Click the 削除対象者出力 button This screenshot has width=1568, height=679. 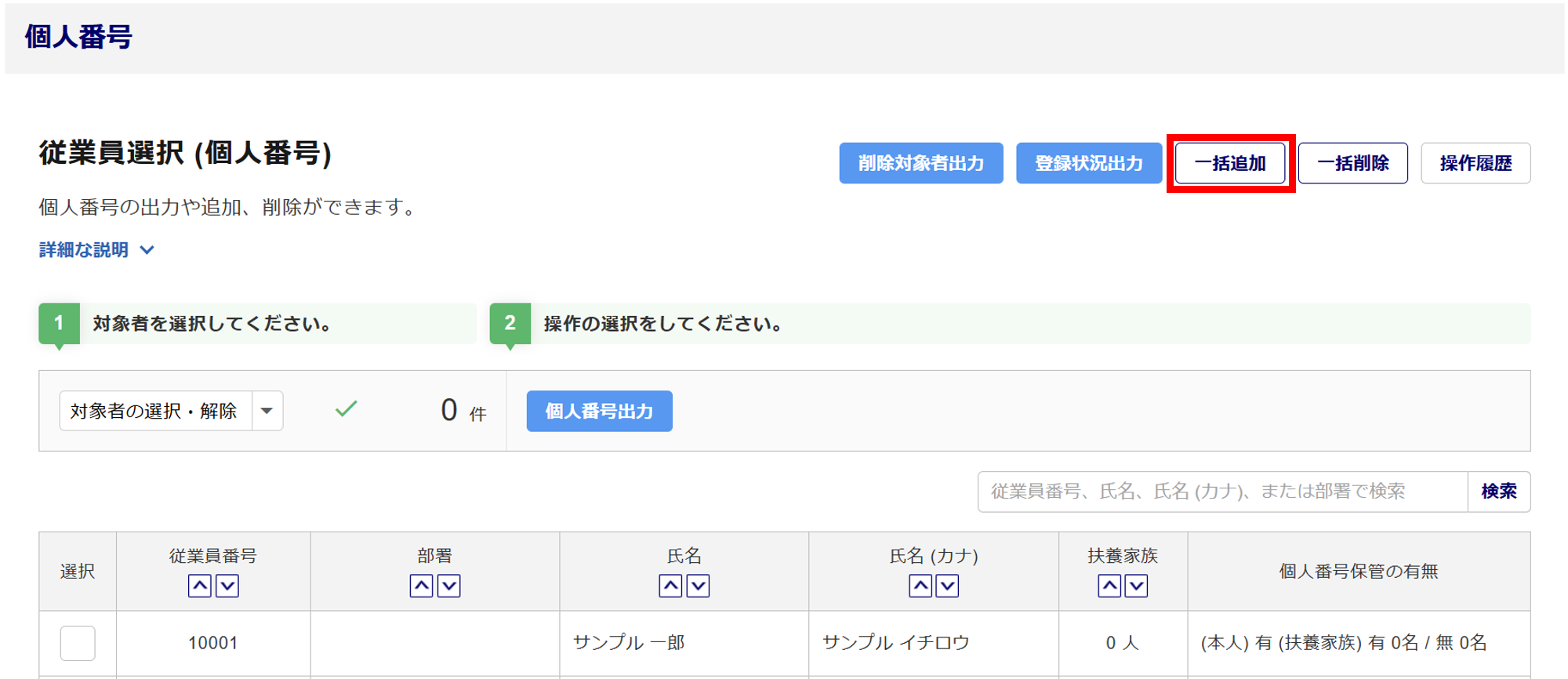(x=920, y=163)
